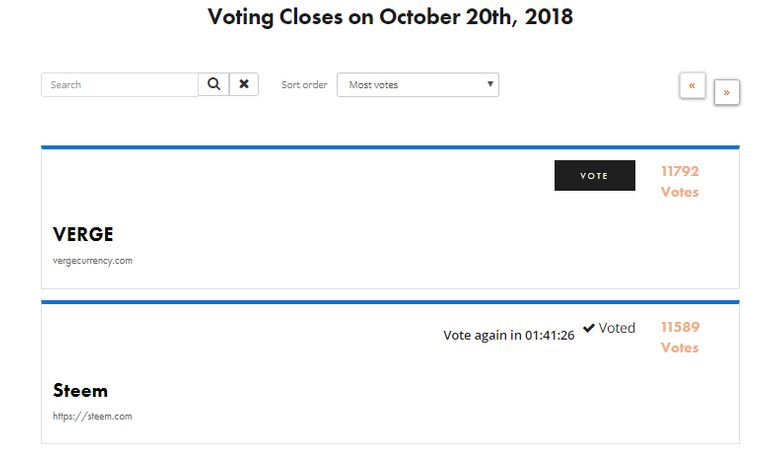Click the Steem entry title
The width and height of the screenshot is (768, 454).
[x=80, y=391]
